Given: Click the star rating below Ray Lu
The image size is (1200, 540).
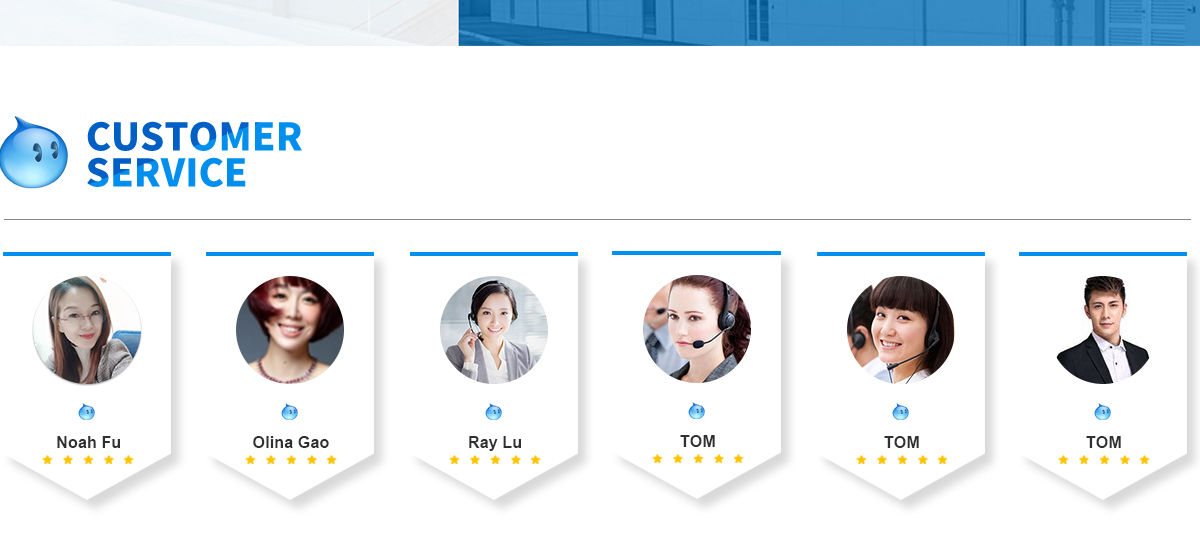Looking at the screenshot, I should click(495, 460).
